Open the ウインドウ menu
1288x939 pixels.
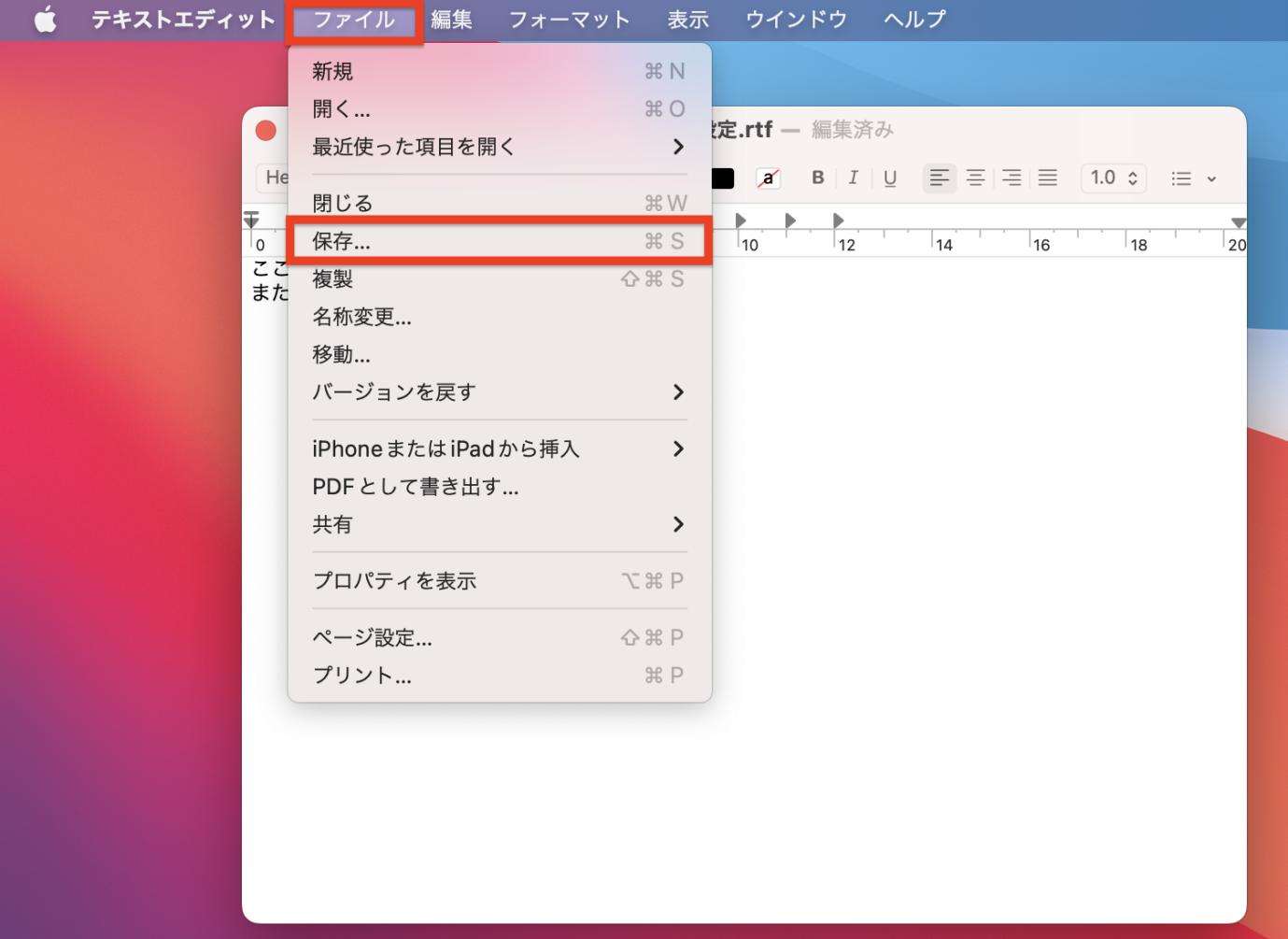coord(796,20)
